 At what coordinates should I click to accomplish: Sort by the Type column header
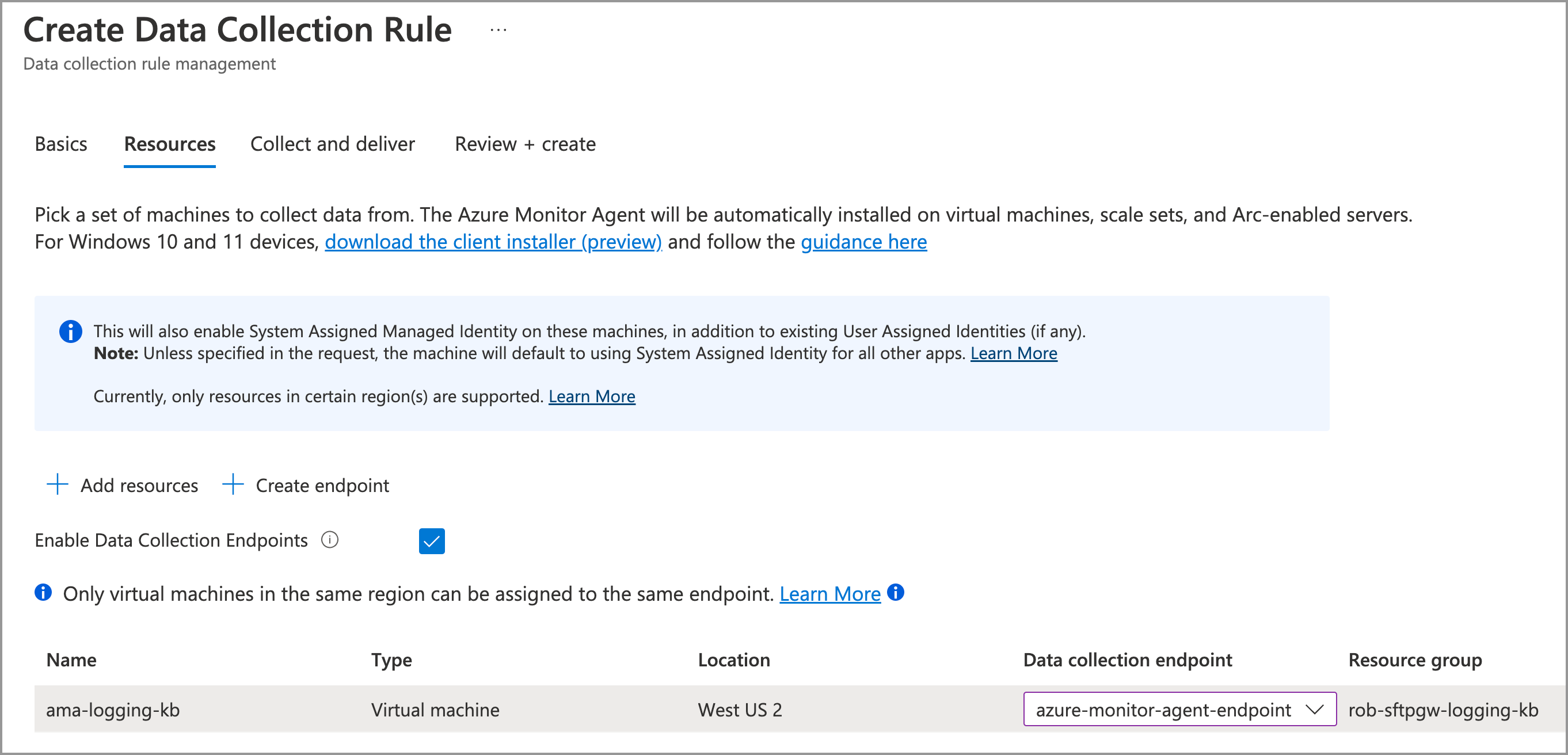click(x=391, y=660)
